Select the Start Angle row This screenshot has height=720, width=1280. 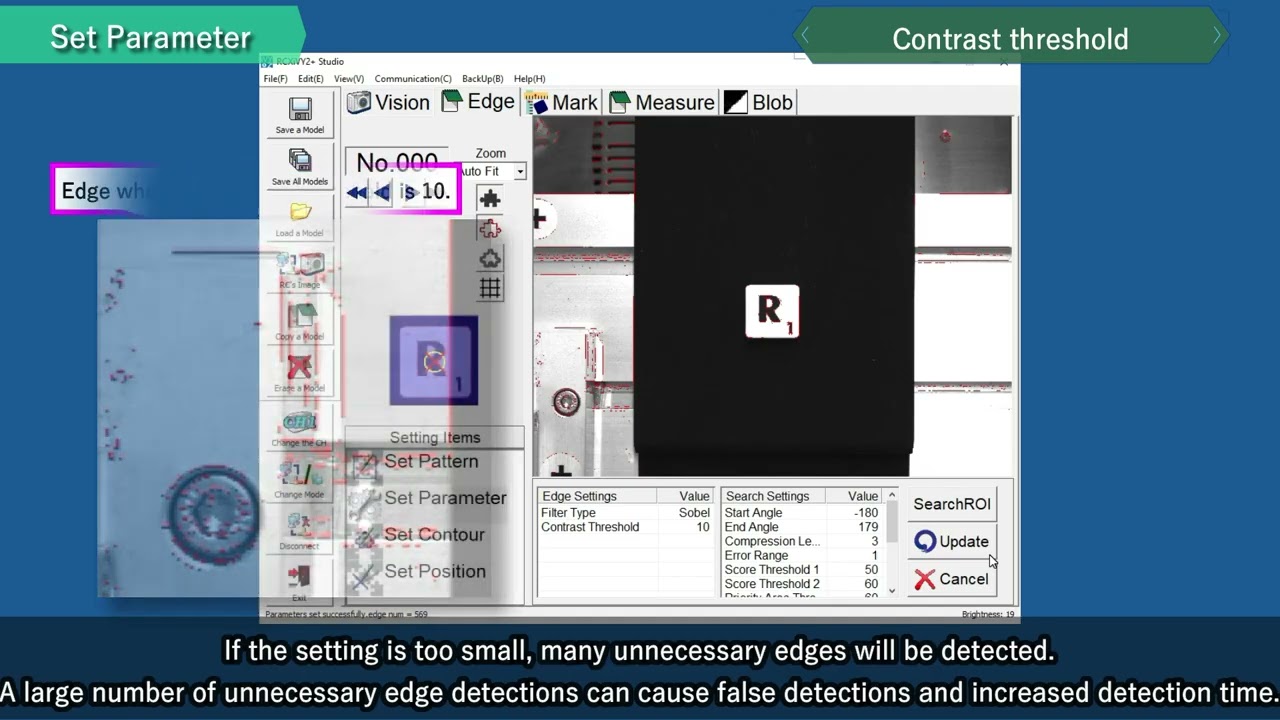point(802,513)
